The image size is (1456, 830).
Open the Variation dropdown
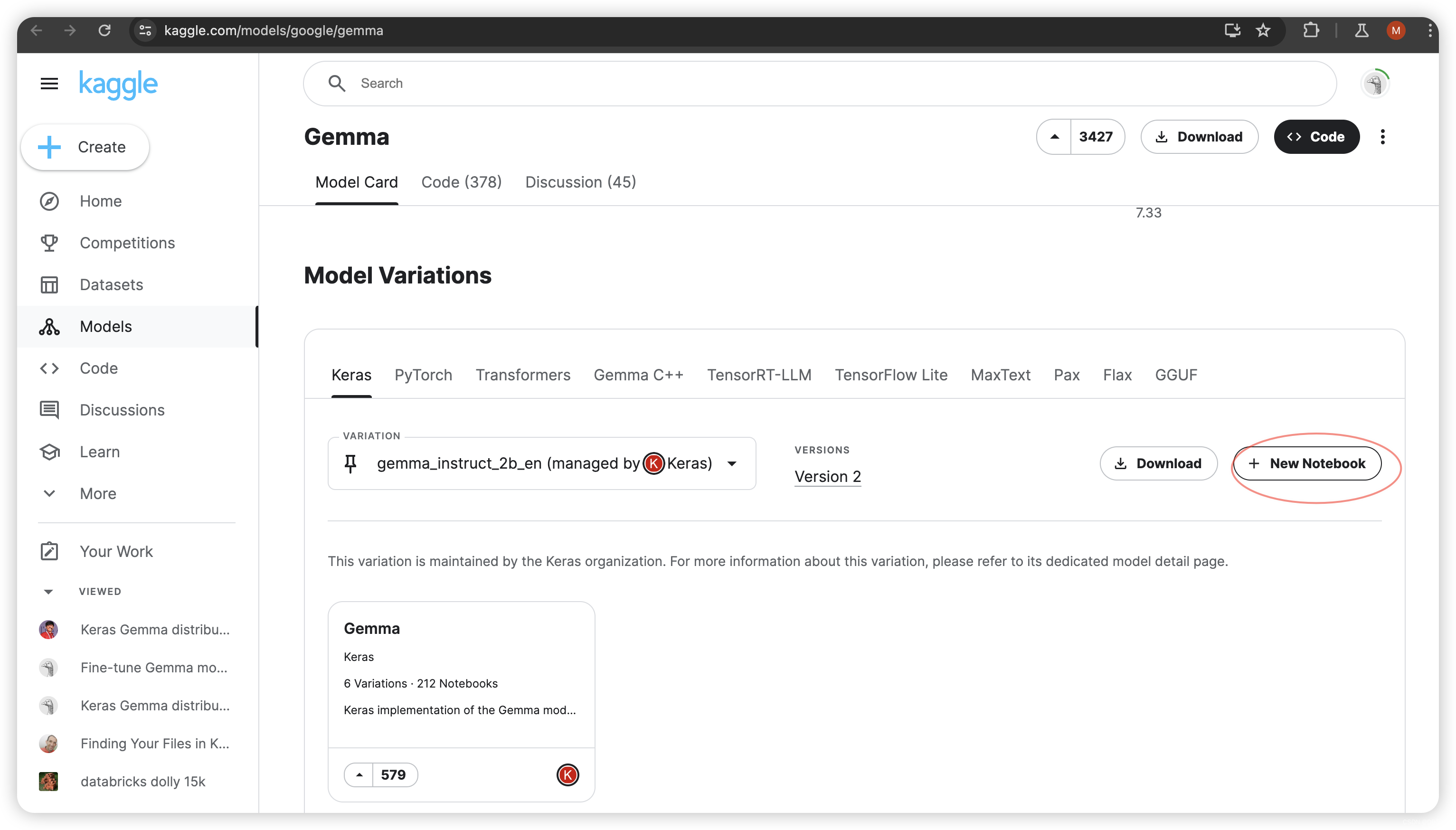(x=732, y=463)
